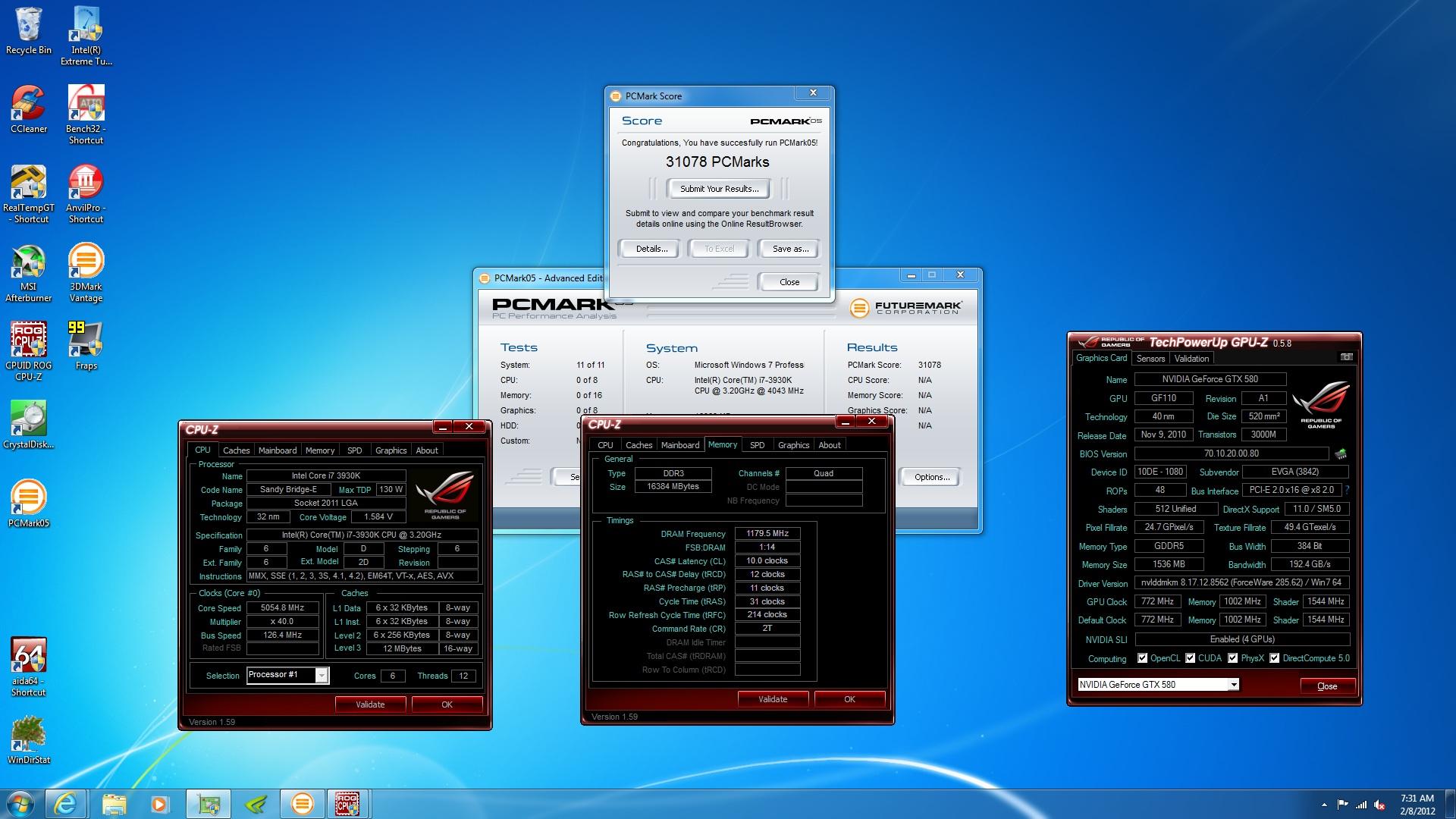The height and width of the screenshot is (819, 1456).
Task: Open Validation tab in GPU-Z
Action: click(1191, 359)
